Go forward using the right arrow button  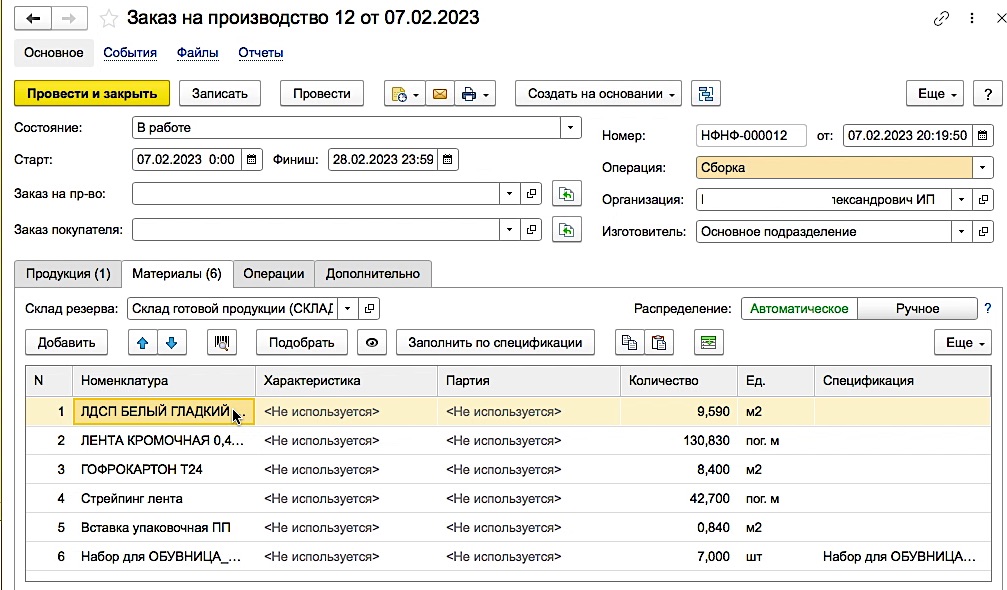point(69,18)
